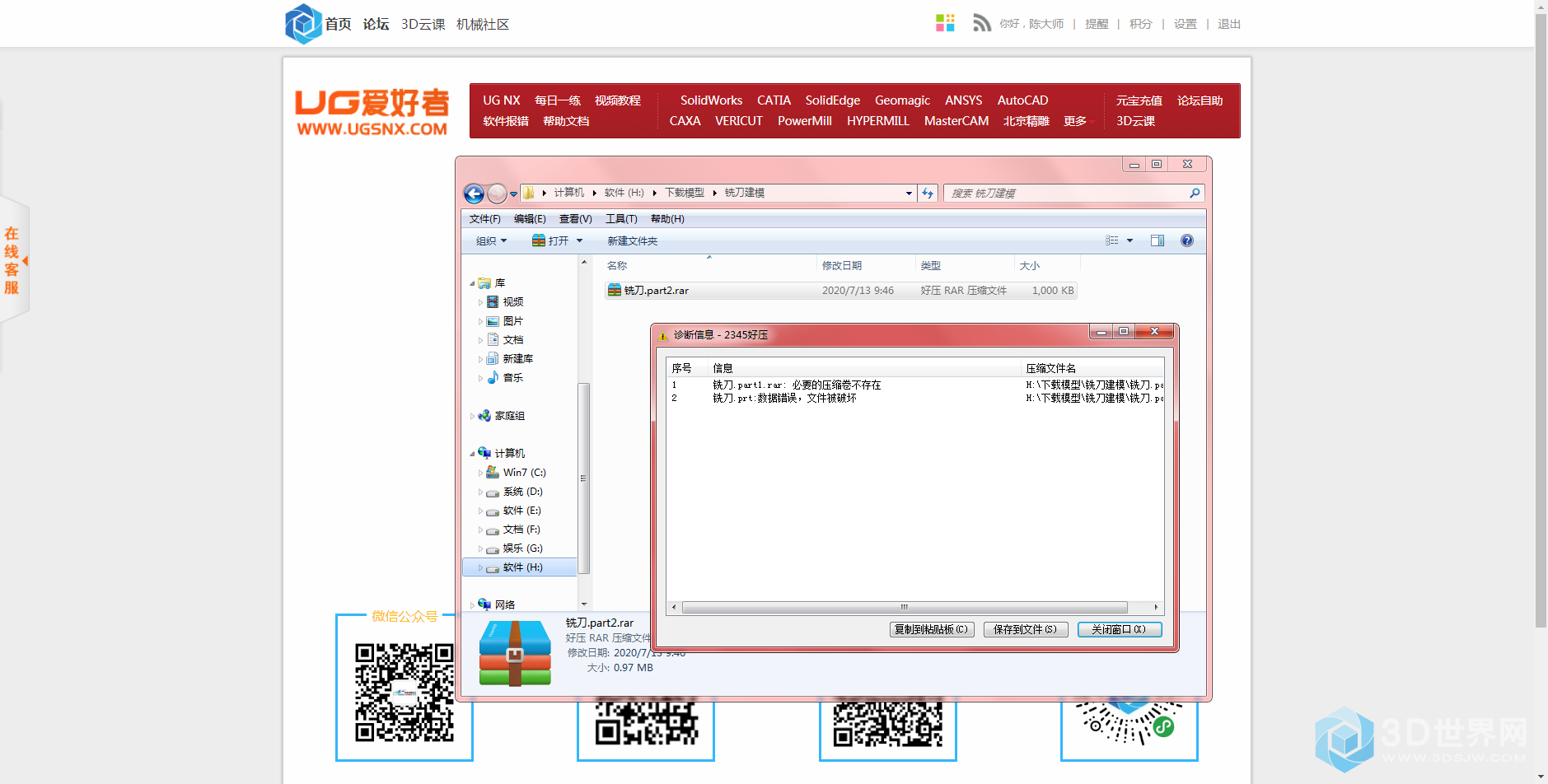
Task: Change the view with the view-mode icon
Action: tap(1112, 240)
